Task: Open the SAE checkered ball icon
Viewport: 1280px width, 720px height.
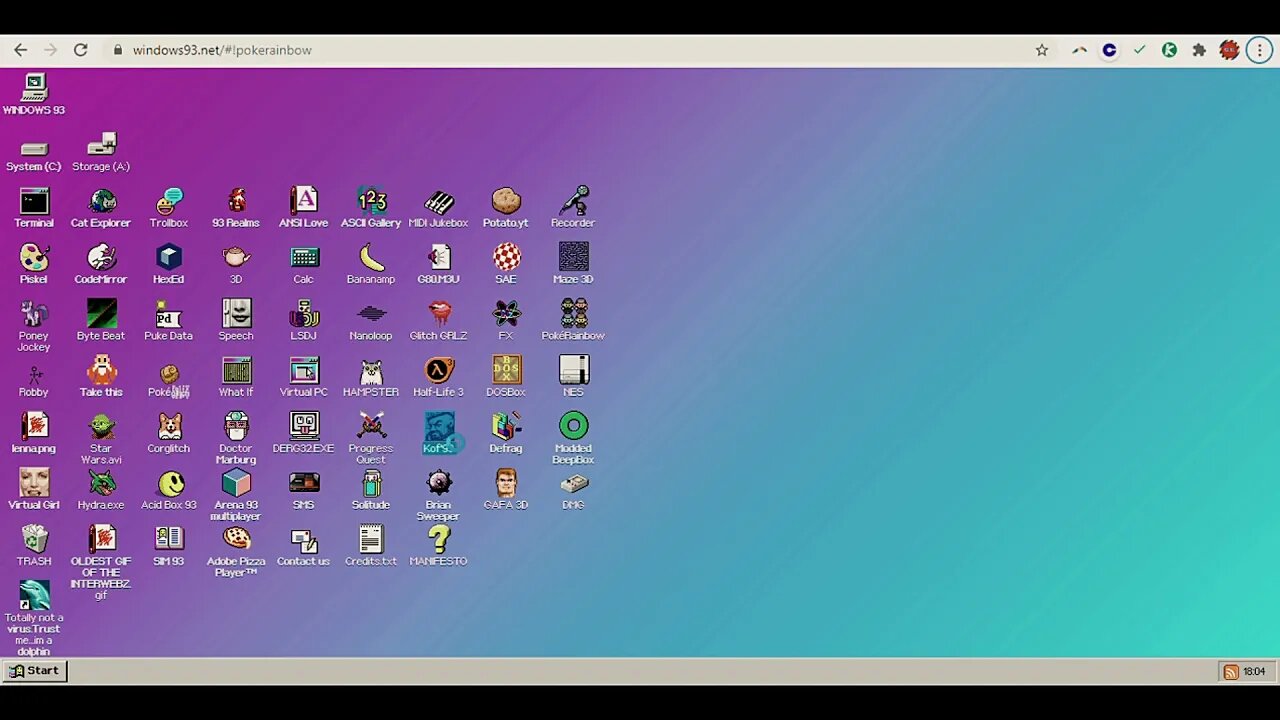Action: click(x=506, y=264)
